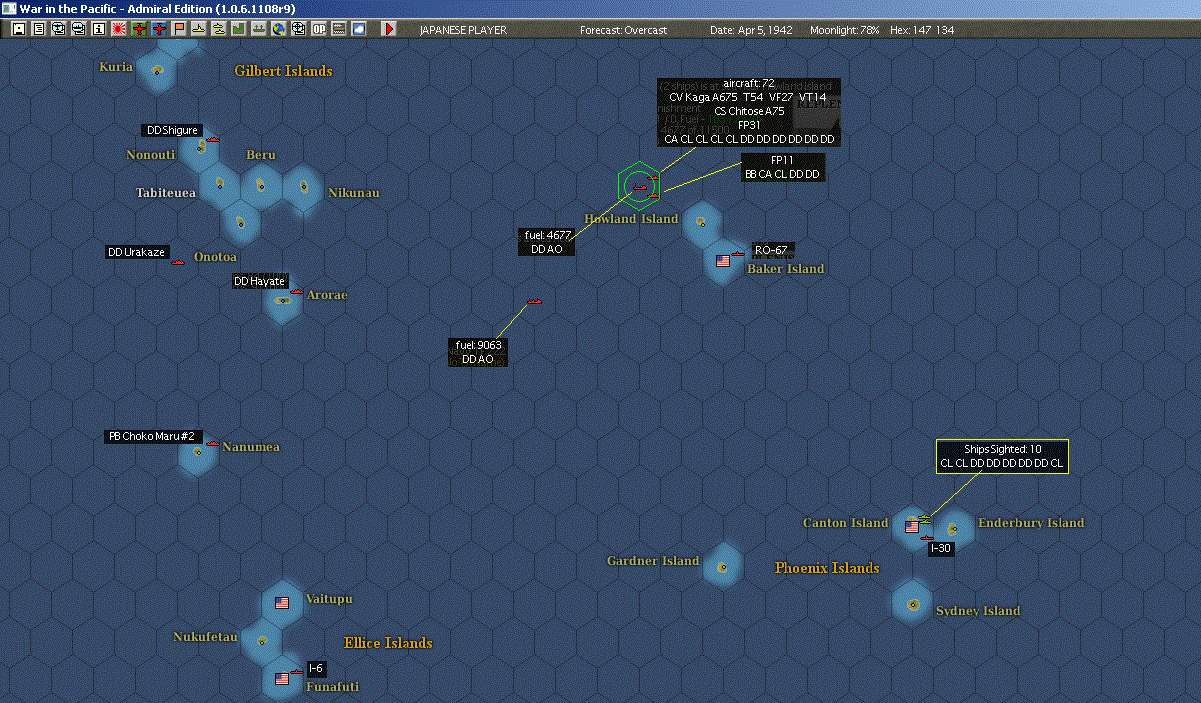This screenshot has width=1201, height=703.
Task: Click 'Moonlight: 78%' text
Action: point(845,30)
